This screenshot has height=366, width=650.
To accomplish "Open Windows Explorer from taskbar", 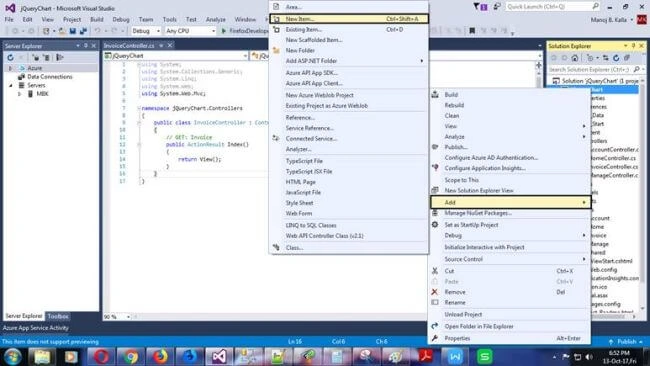I will click(x=42, y=356).
